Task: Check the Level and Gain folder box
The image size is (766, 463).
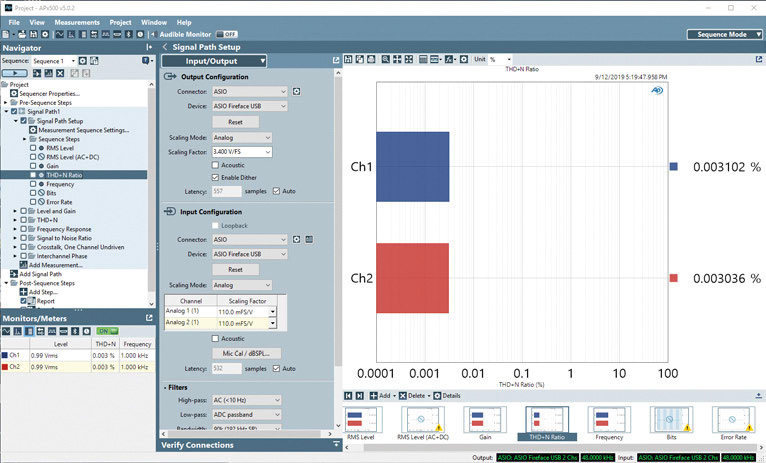Action: (23, 211)
